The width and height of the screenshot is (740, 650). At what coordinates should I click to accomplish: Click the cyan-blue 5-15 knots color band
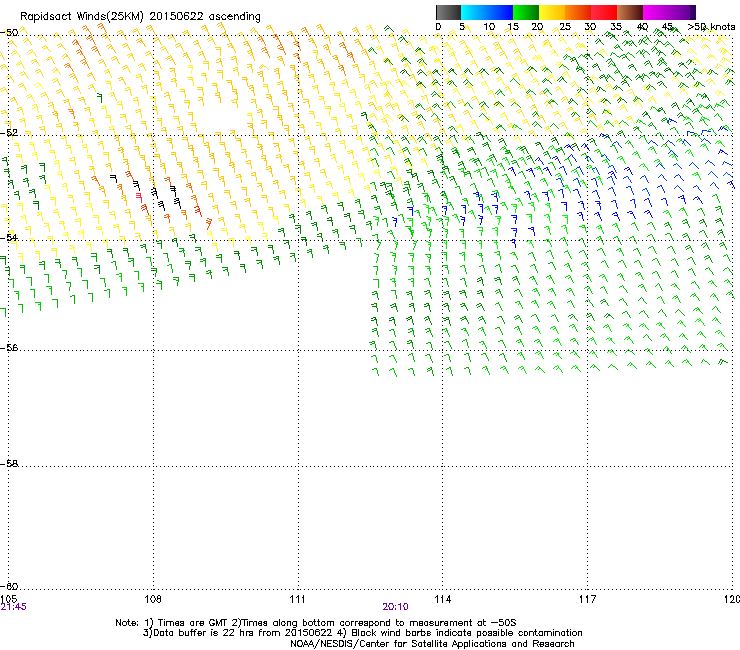click(487, 12)
